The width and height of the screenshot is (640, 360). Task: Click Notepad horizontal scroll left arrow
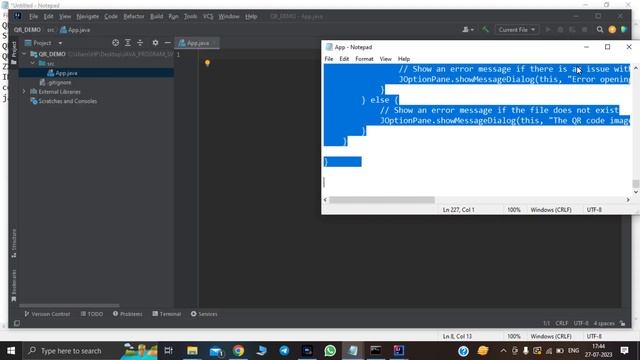click(325, 200)
